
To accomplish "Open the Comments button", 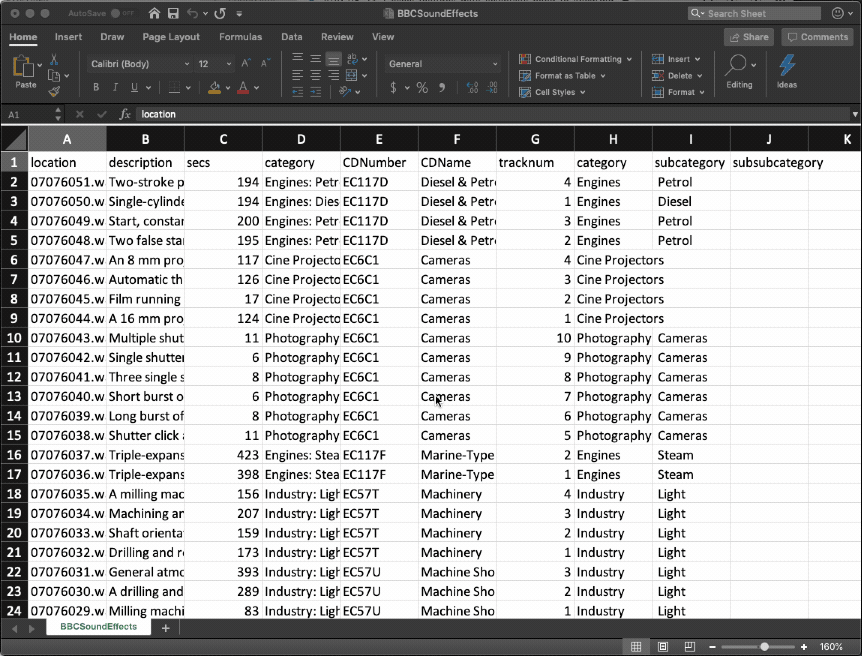I will pos(817,37).
